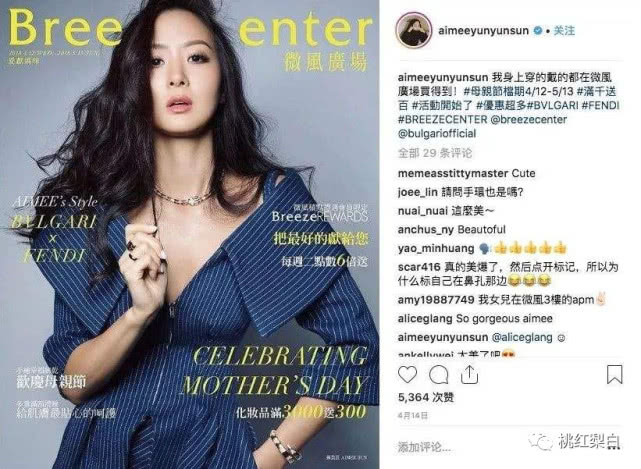Viewport: 641px width, 469px height.
Task: Visit @bulgariofficial mention
Action: click(x=437, y=134)
